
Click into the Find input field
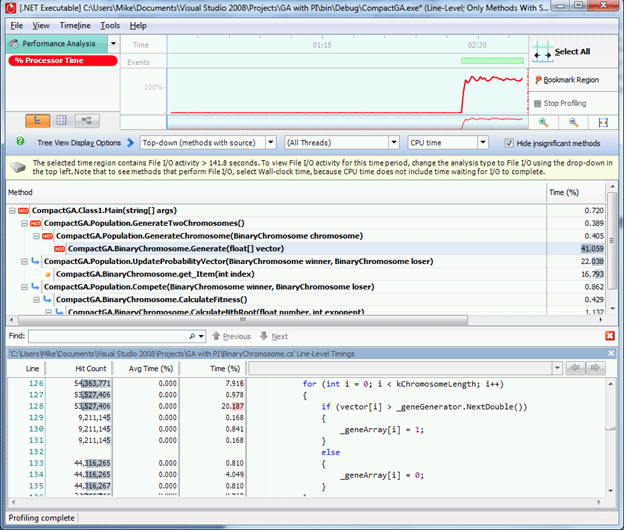click(108, 336)
